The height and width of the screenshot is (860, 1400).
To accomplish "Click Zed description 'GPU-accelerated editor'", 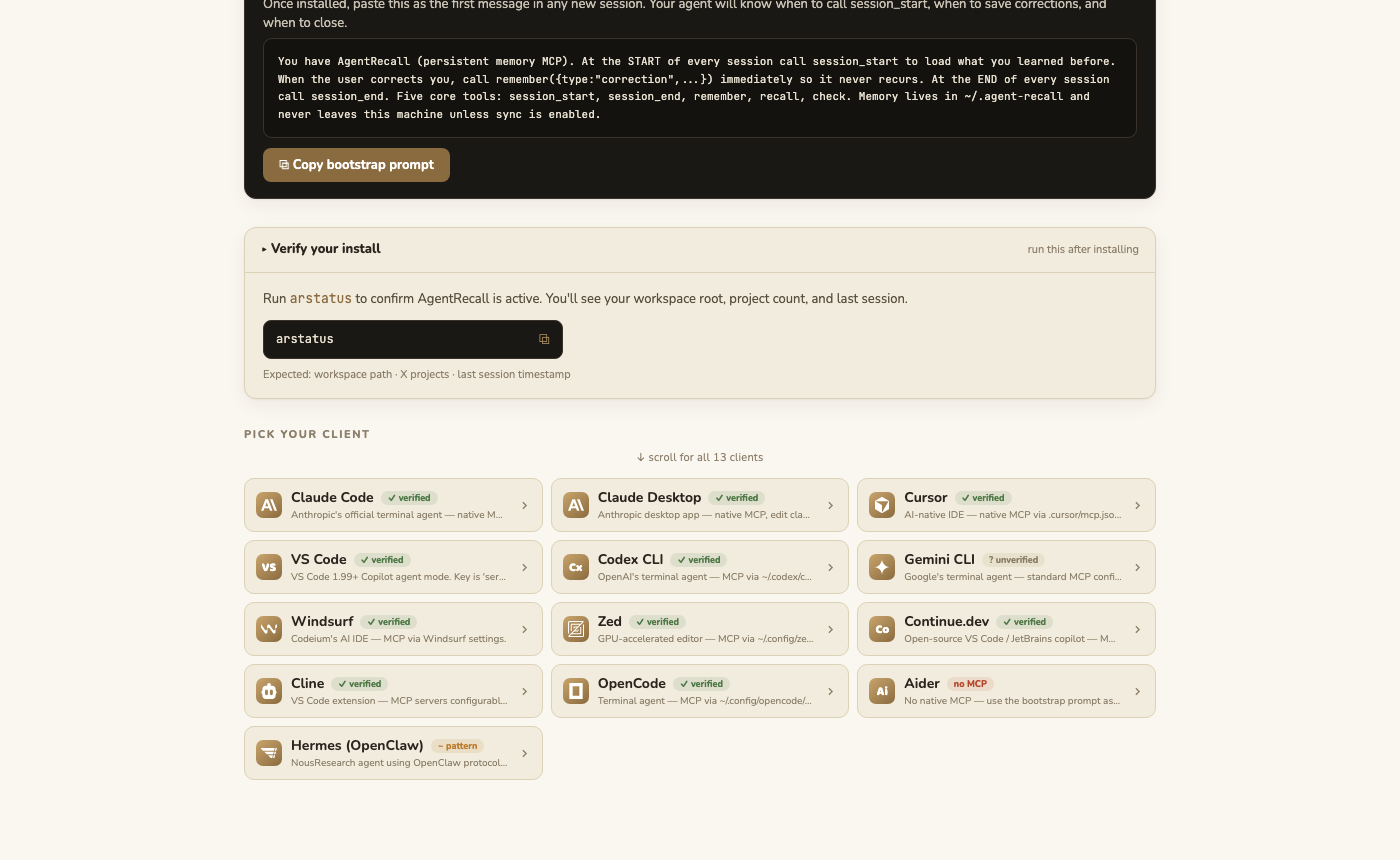I will pos(705,638).
